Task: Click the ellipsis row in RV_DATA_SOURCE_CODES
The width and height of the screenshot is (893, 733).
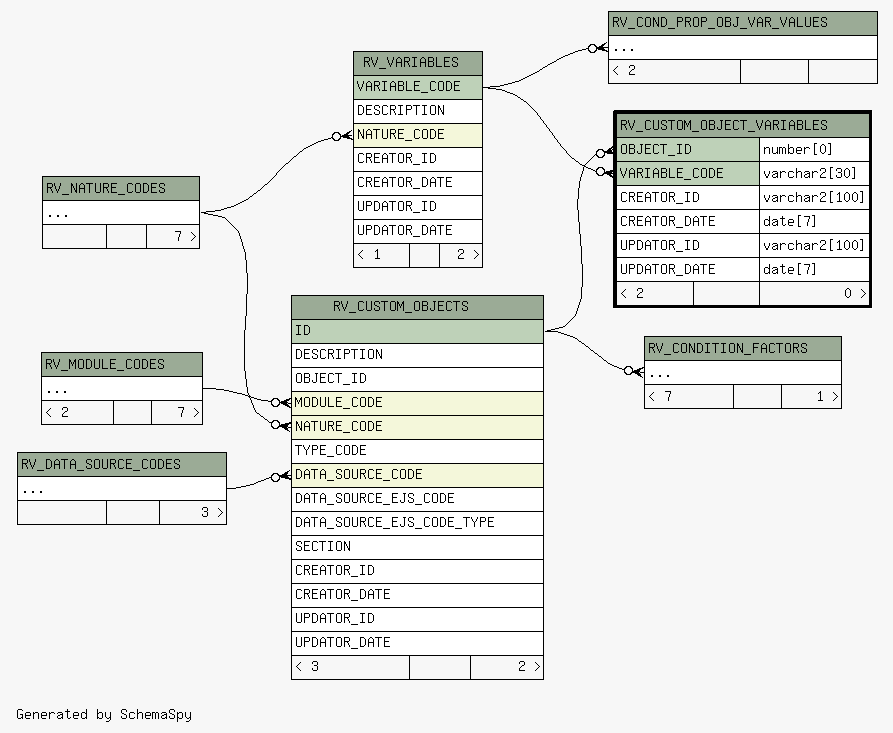Action: [x=122, y=489]
